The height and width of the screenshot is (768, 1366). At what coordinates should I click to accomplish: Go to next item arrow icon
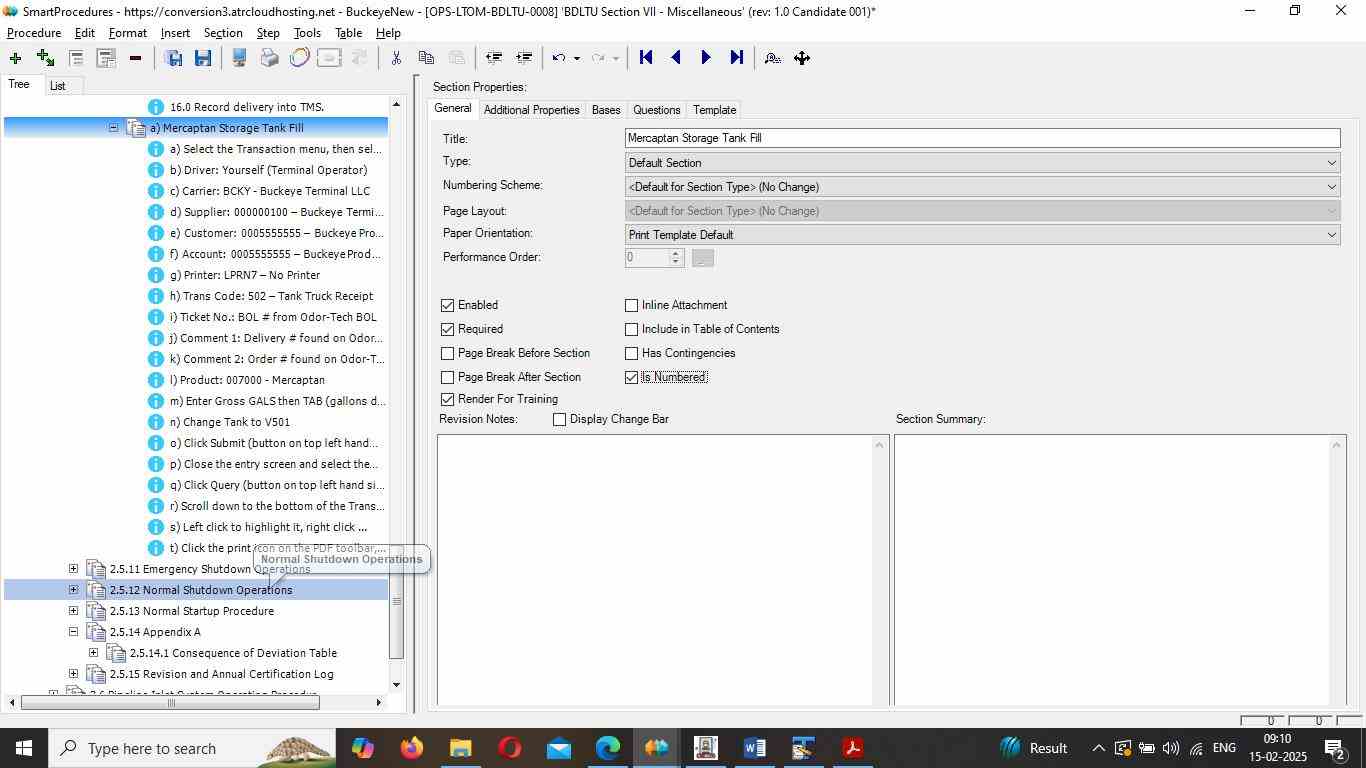(706, 58)
